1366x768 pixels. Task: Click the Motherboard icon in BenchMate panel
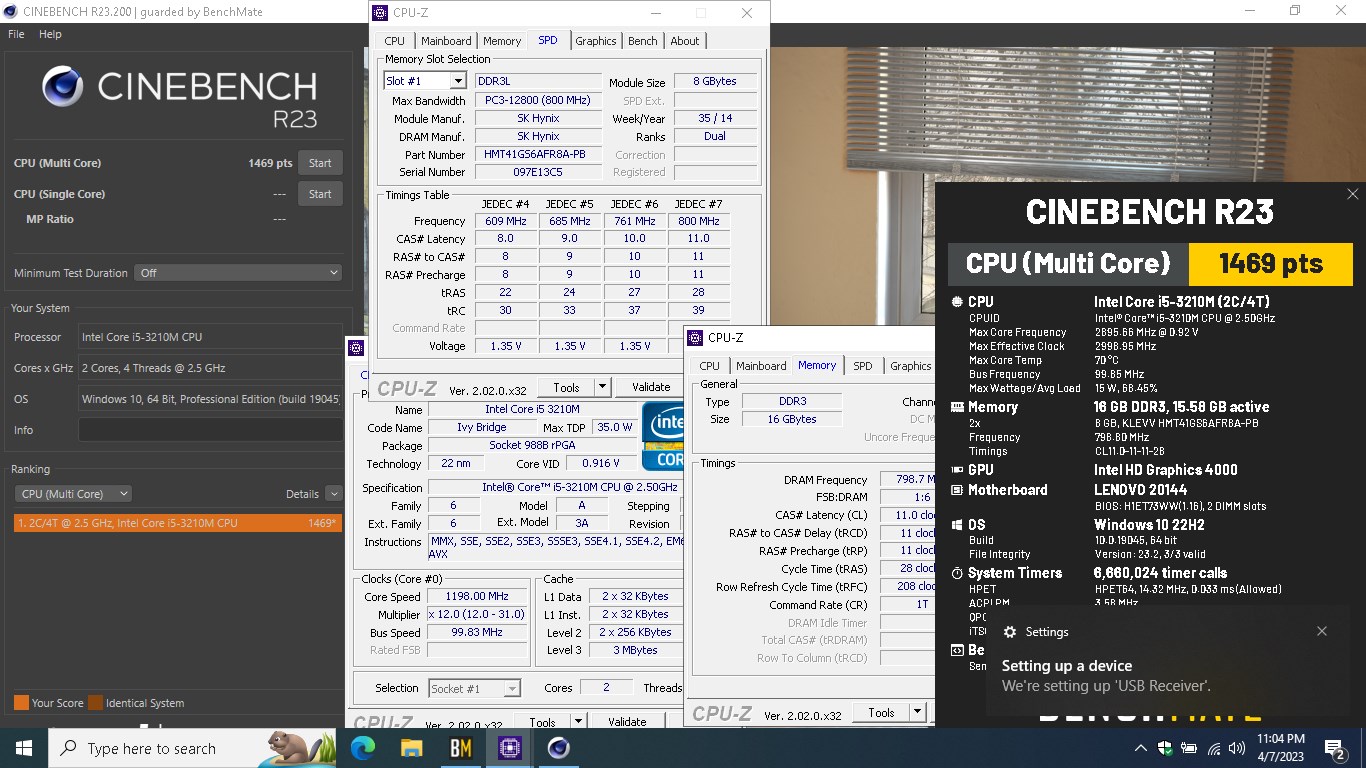(x=957, y=490)
